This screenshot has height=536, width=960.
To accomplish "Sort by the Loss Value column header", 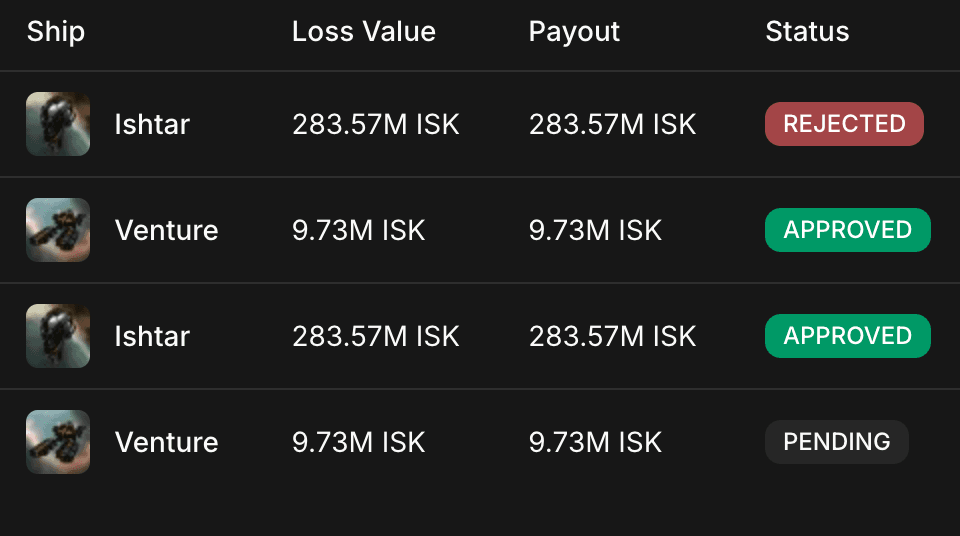I will (363, 32).
